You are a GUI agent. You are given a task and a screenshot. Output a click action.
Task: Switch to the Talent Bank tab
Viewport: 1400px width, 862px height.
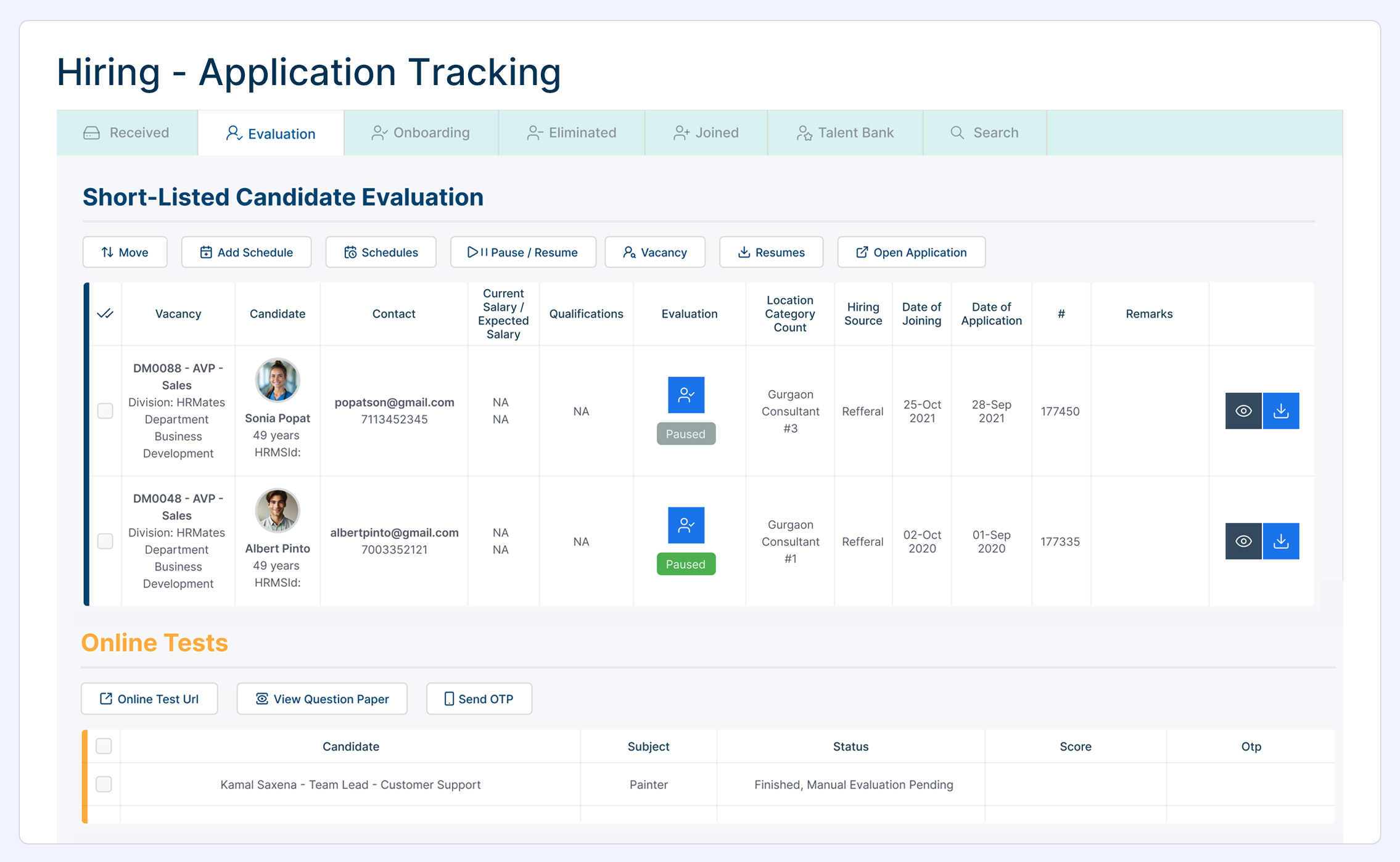845,133
